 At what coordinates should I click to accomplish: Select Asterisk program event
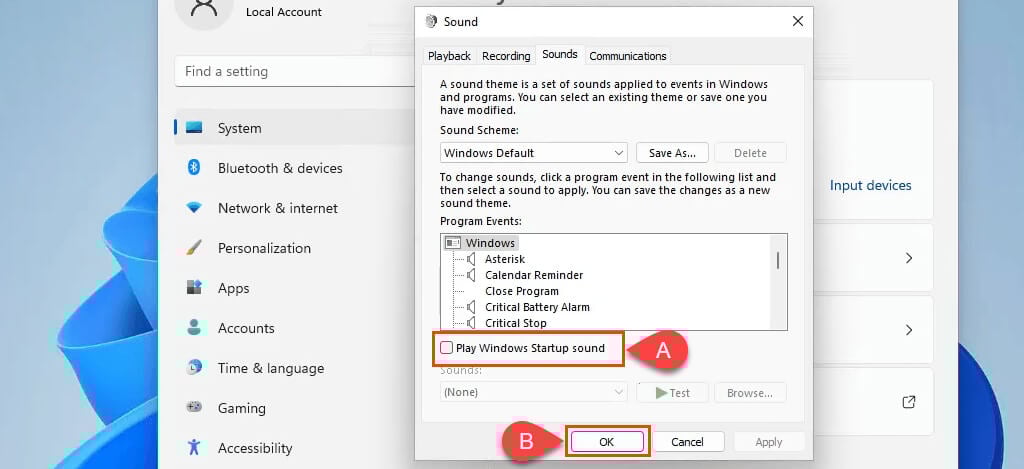pyautogui.click(x=505, y=259)
